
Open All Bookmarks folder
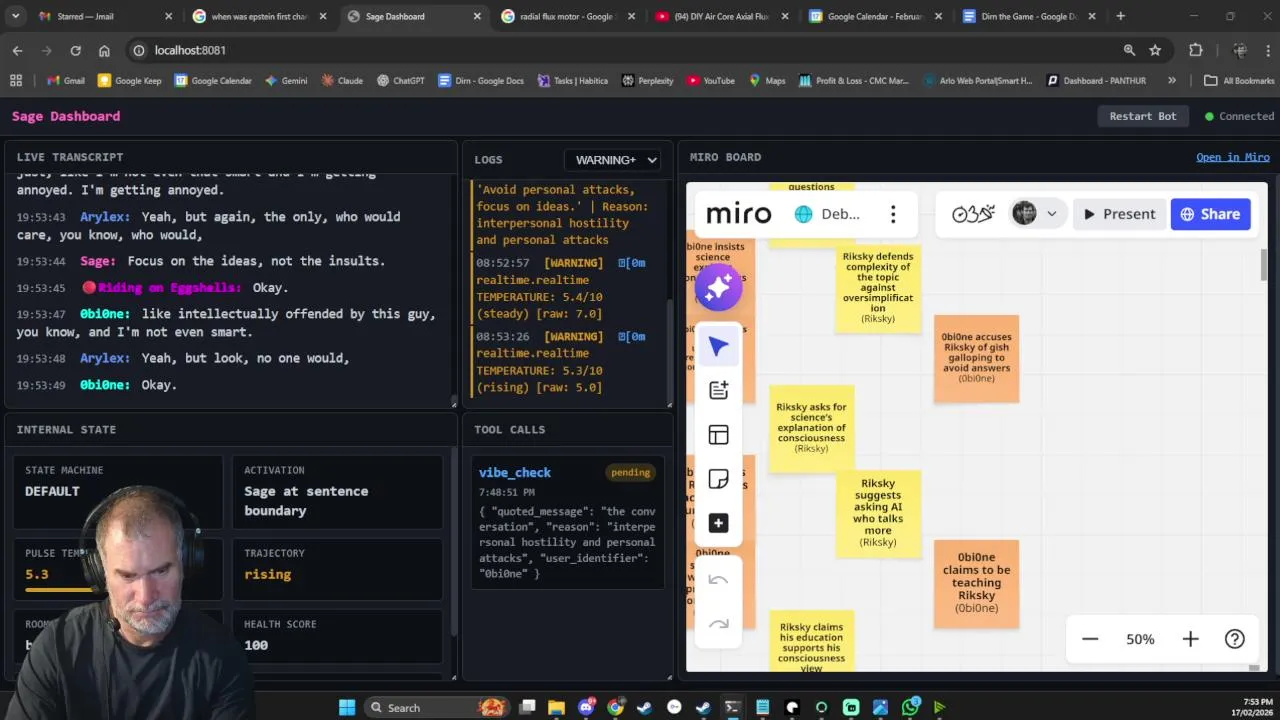[1239, 81]
